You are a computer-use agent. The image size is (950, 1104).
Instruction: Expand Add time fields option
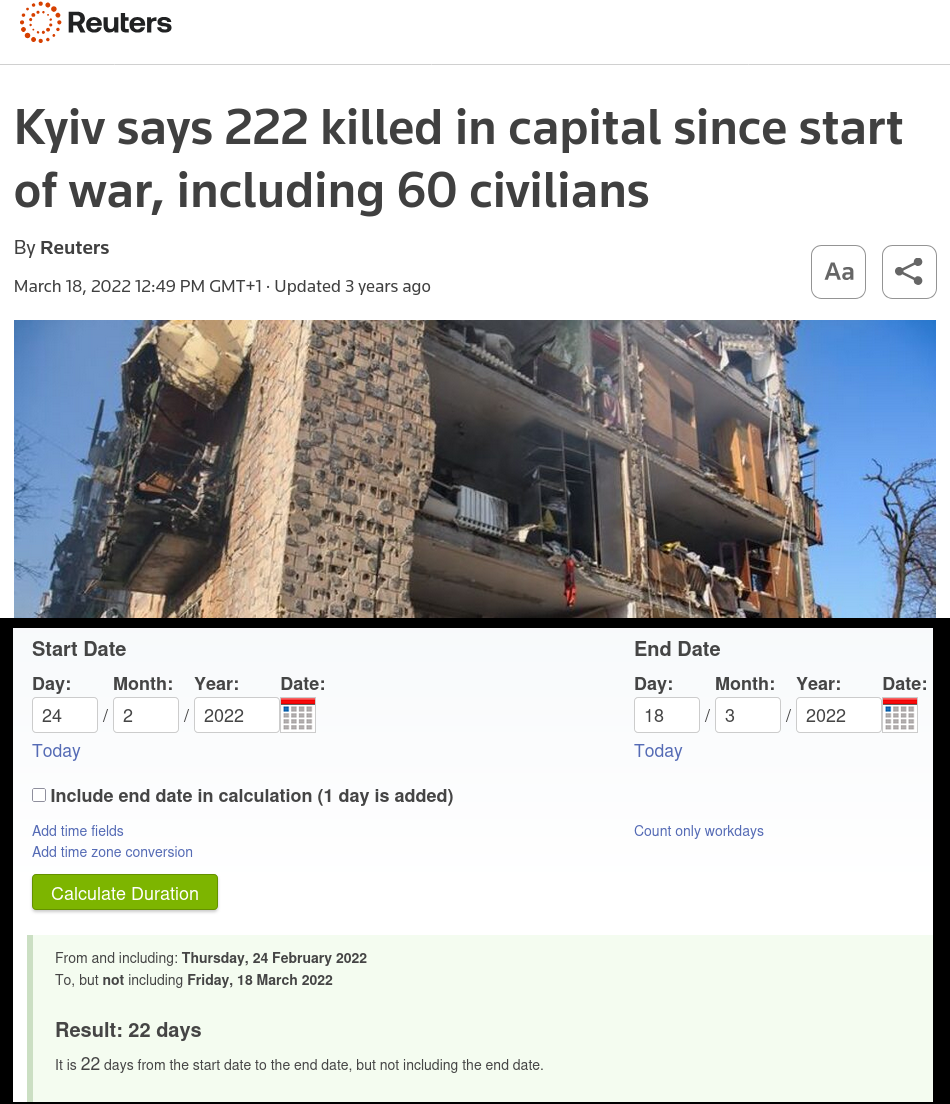[x=78, y=831]
